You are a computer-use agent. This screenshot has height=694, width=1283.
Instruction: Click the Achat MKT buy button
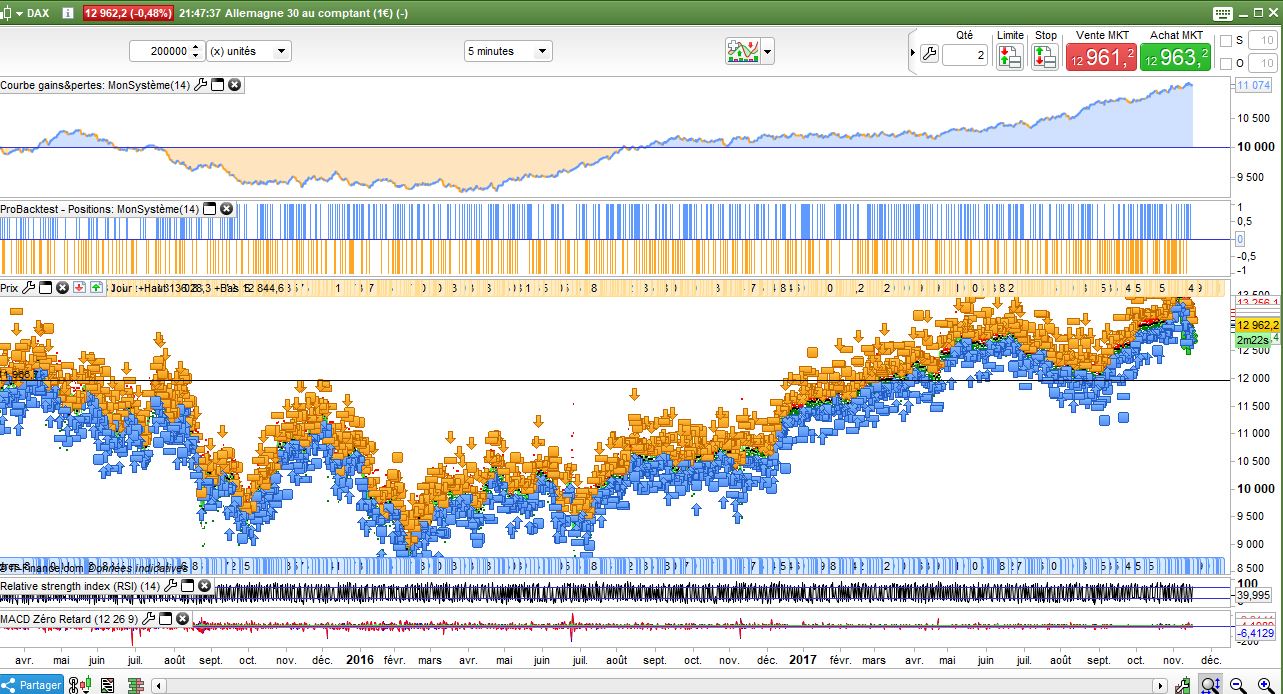coord(1175,57)
